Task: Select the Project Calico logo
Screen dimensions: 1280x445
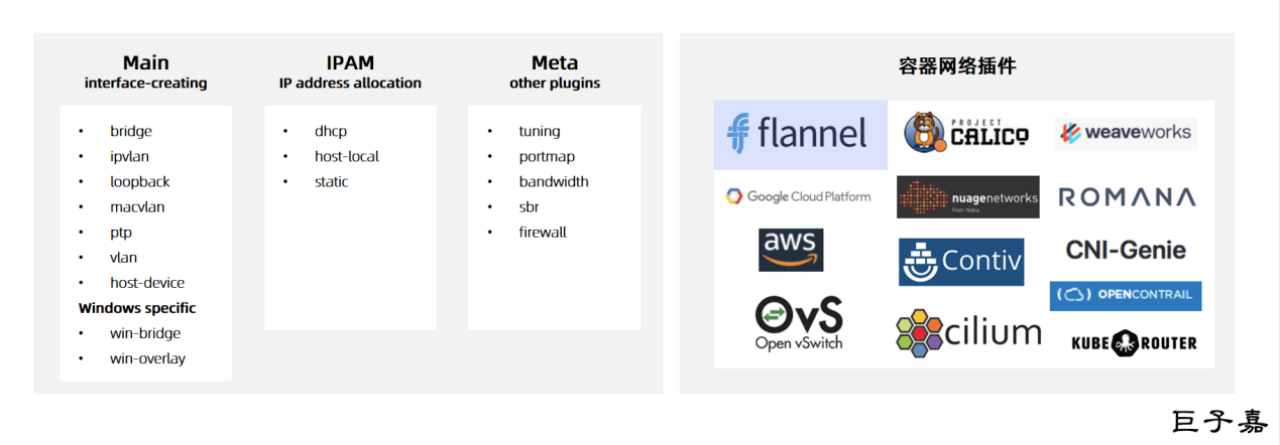Action: point(965,133)
